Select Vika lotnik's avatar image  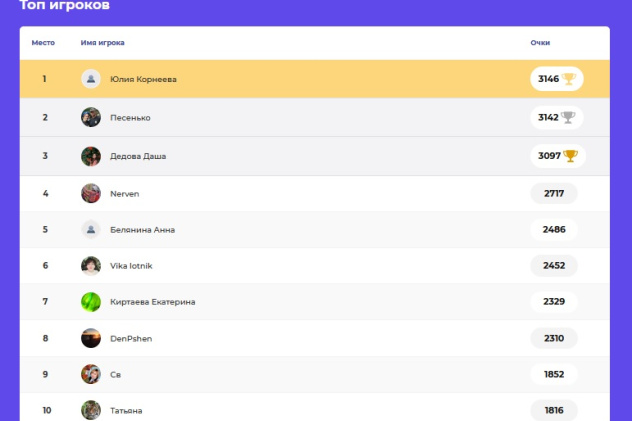click(91, 265)
